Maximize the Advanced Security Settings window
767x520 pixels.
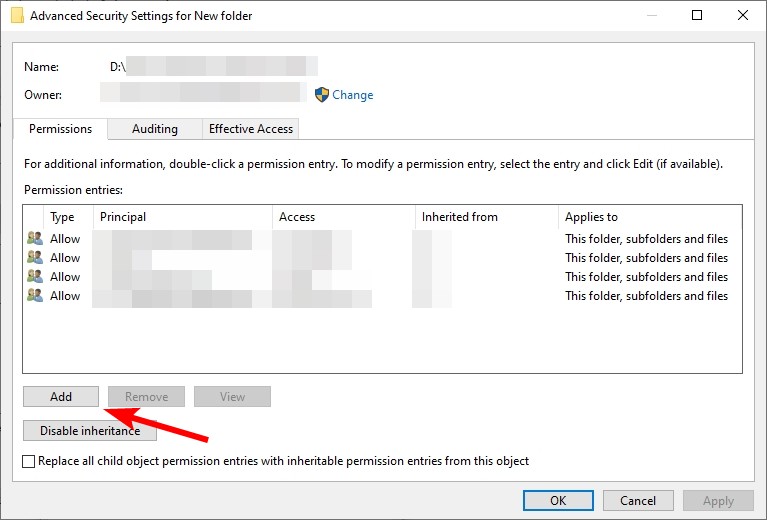697,15
